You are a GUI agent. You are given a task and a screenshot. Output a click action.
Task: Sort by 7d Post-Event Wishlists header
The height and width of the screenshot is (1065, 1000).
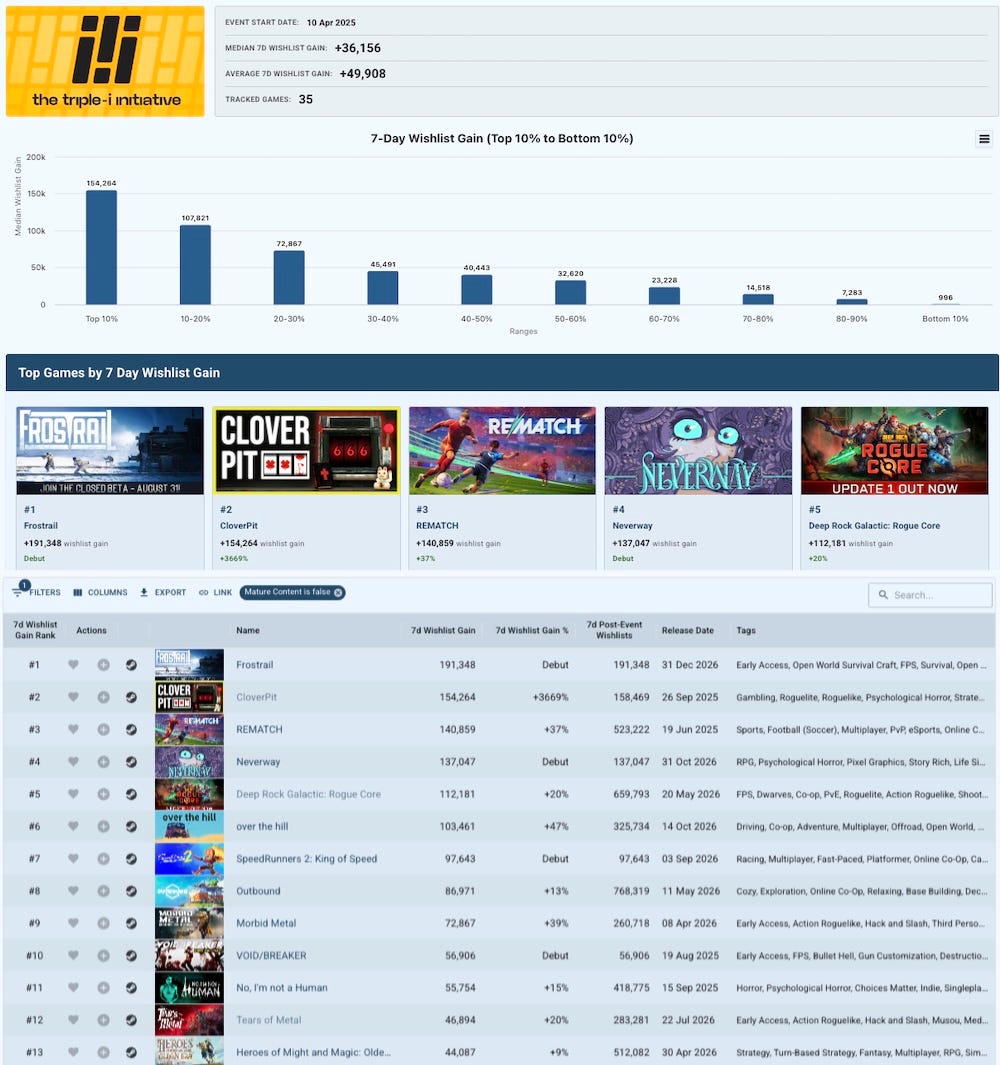pyautogui.click(x=614, y=630)
